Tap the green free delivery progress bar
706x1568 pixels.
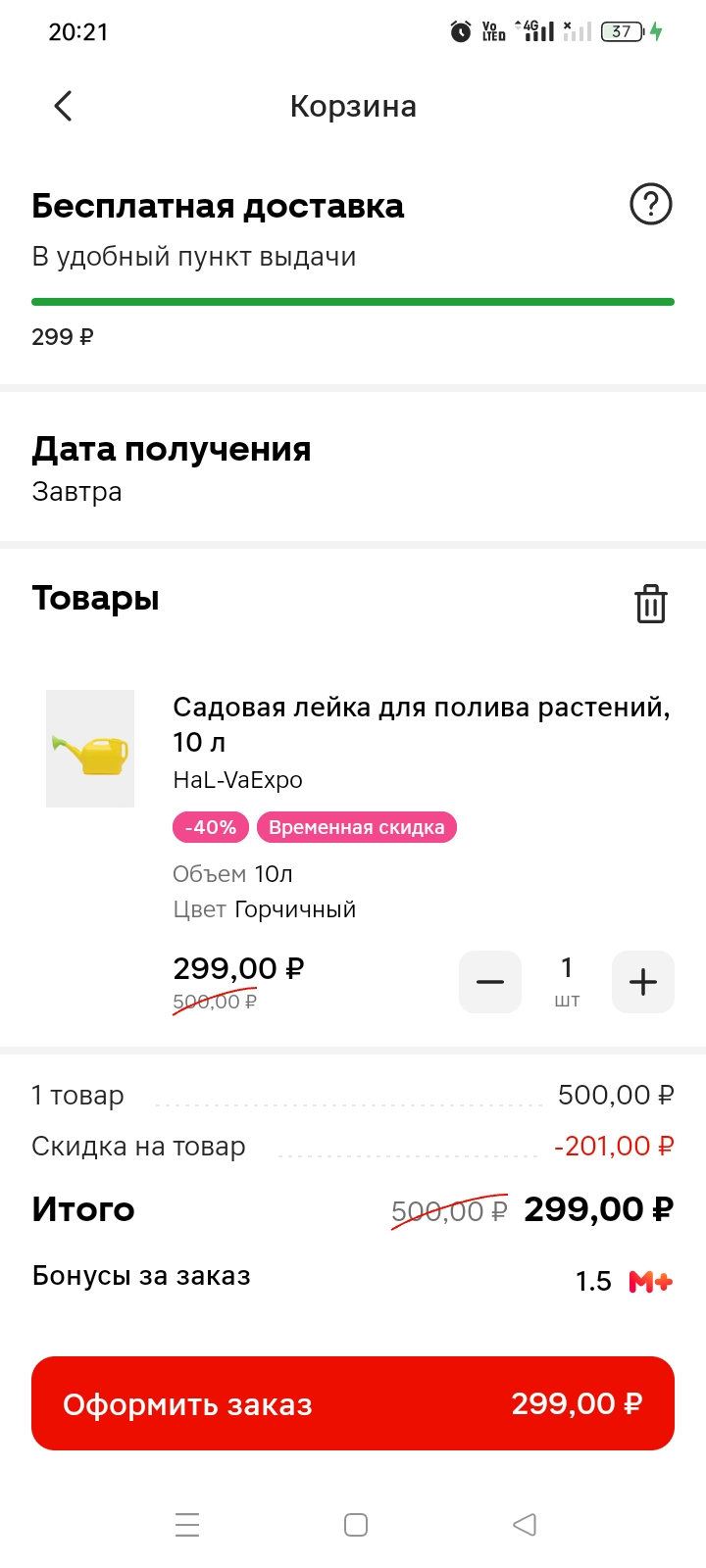(353, 302)
